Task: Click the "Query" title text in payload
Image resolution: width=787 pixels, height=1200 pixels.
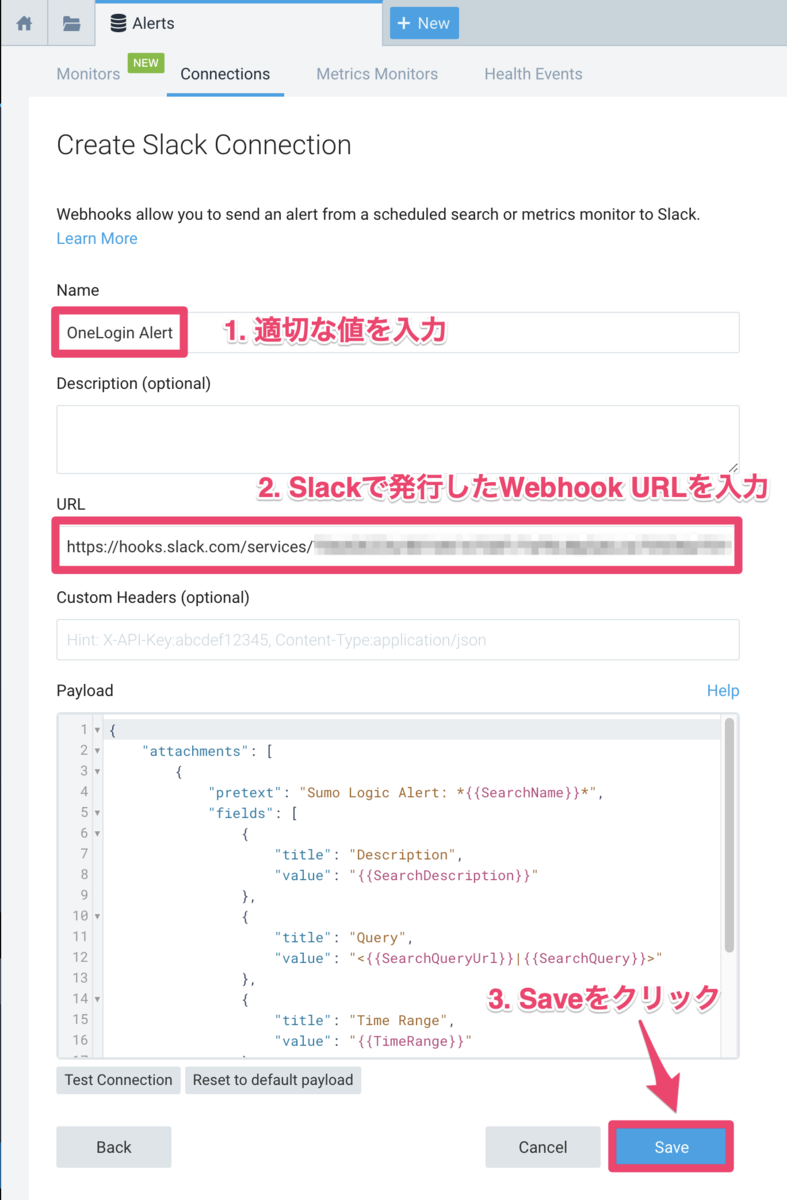Action: click(379, 937)
